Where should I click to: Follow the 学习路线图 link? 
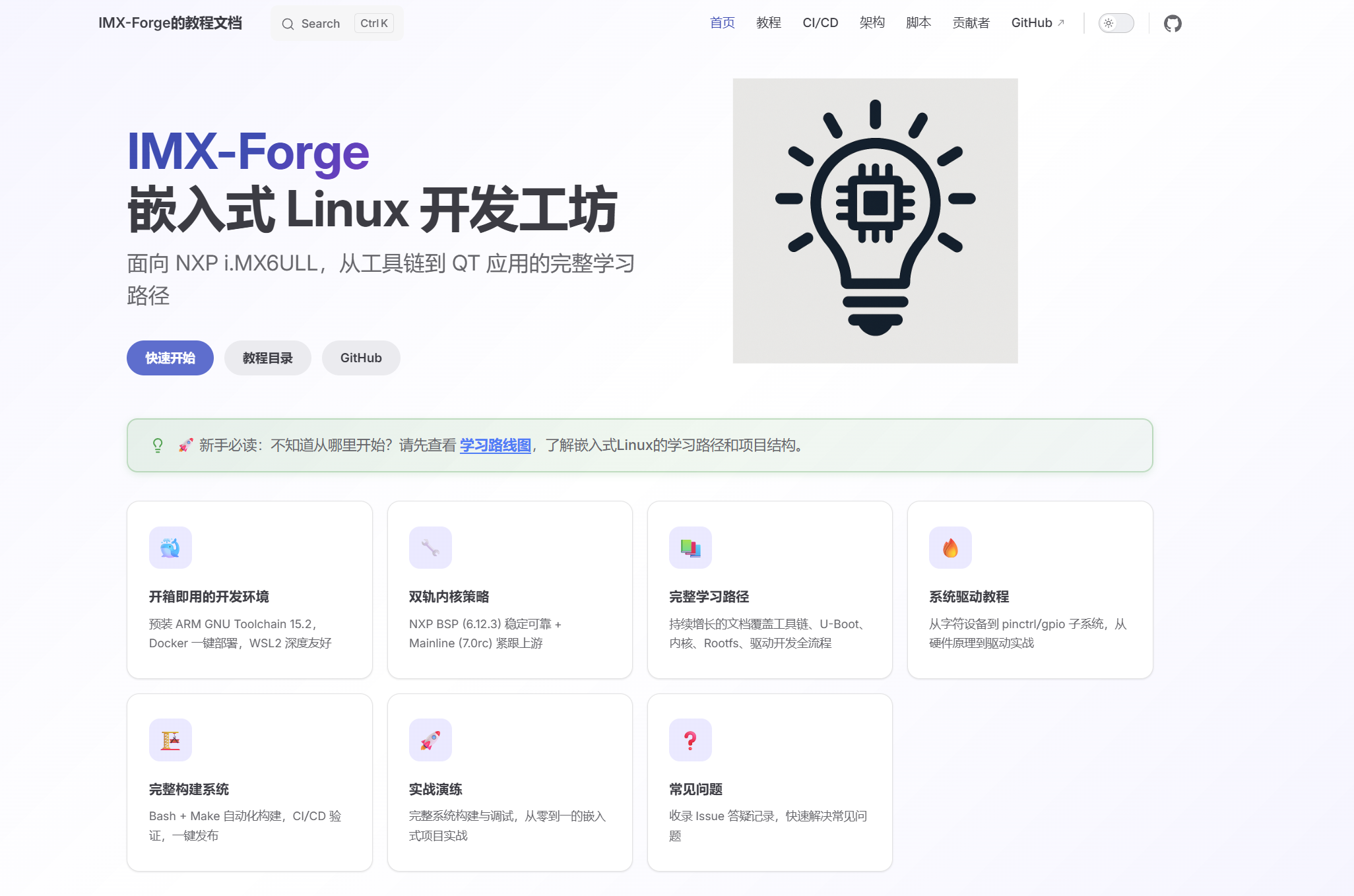tap(496, 445)
